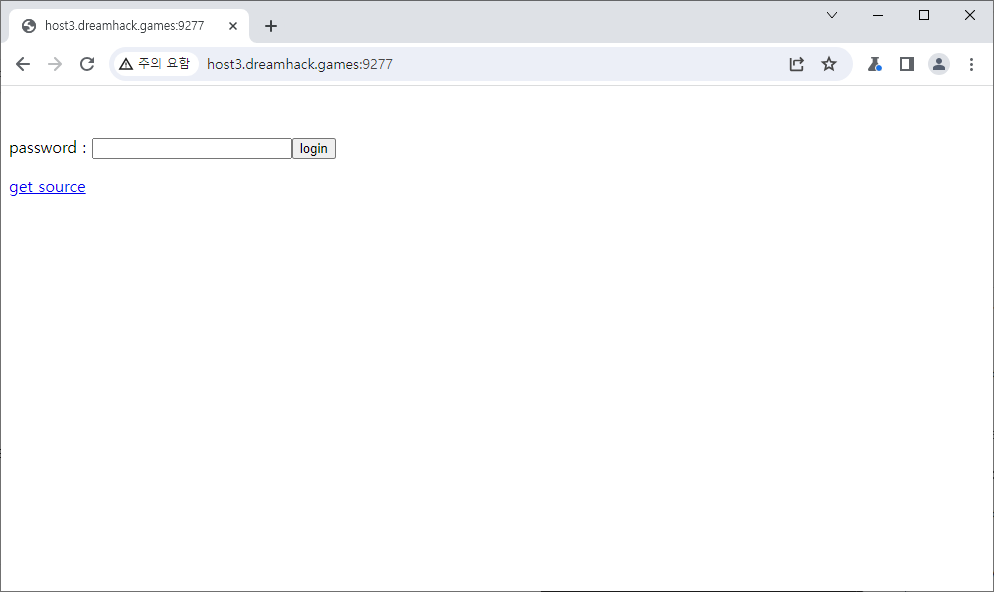Show site info via the 주의 요함 warning
The width and height of the screenshot is (994, 592).
154,64
